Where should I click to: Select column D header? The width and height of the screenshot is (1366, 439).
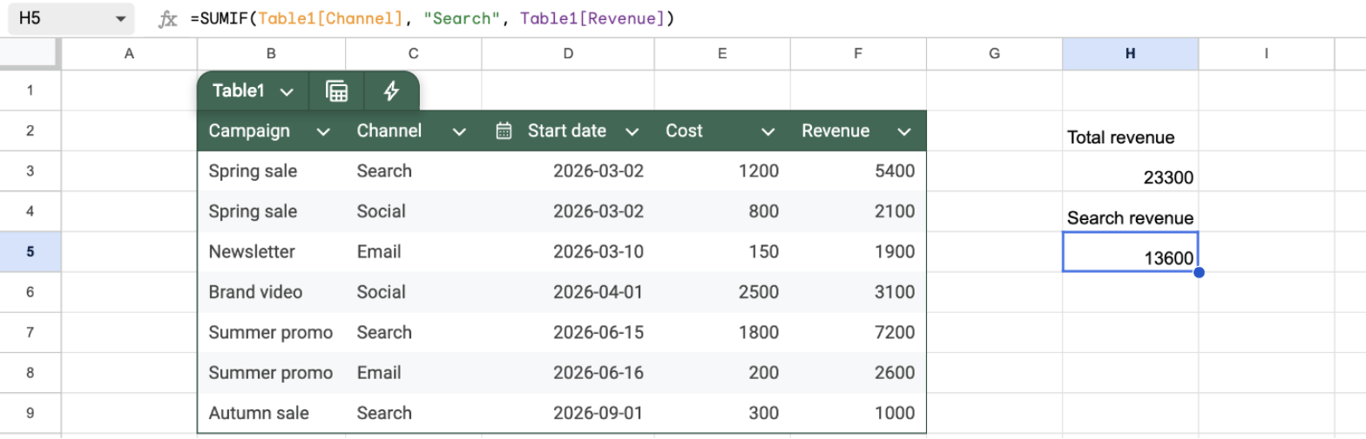[x=568, y=54]
